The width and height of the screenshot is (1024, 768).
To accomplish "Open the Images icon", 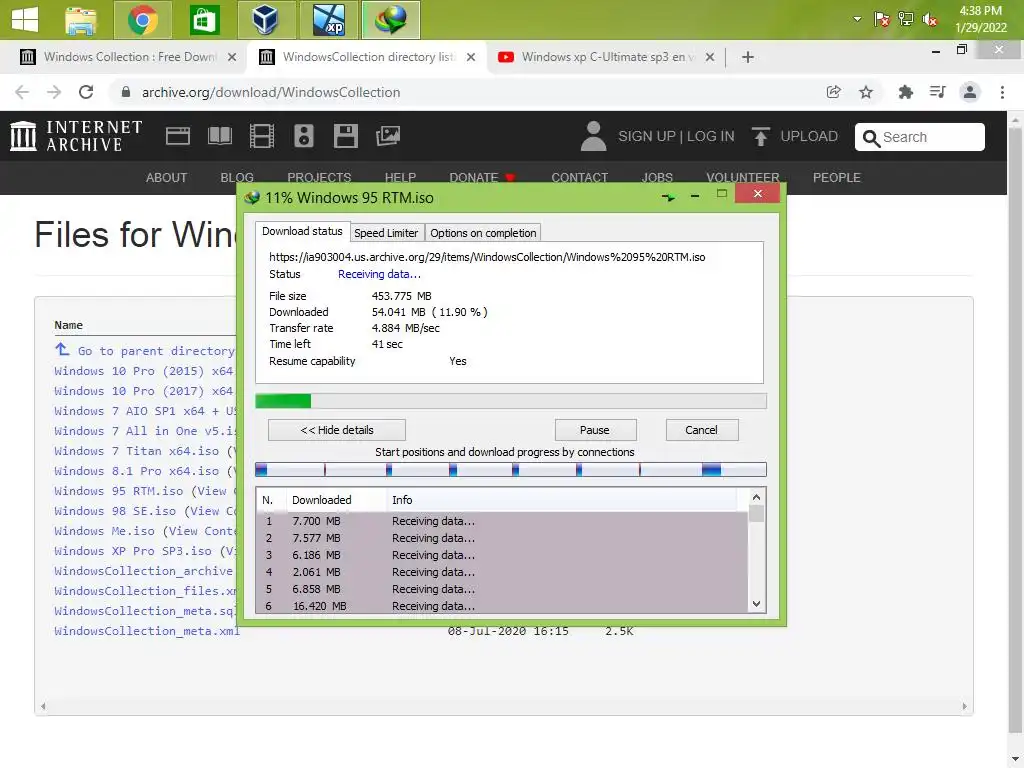I will click(388, 136).
